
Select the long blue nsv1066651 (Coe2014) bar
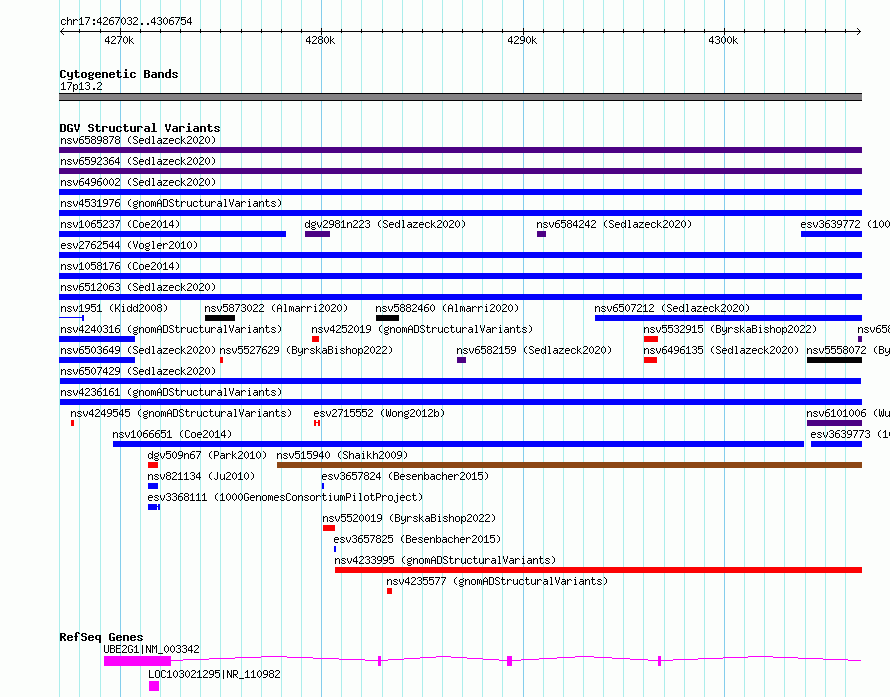(459, 444)
